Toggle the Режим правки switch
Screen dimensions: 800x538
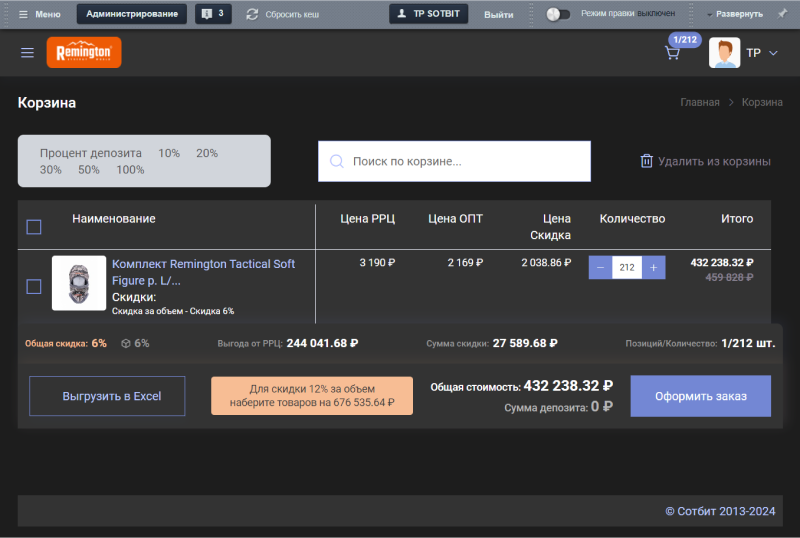click(558, 14)
